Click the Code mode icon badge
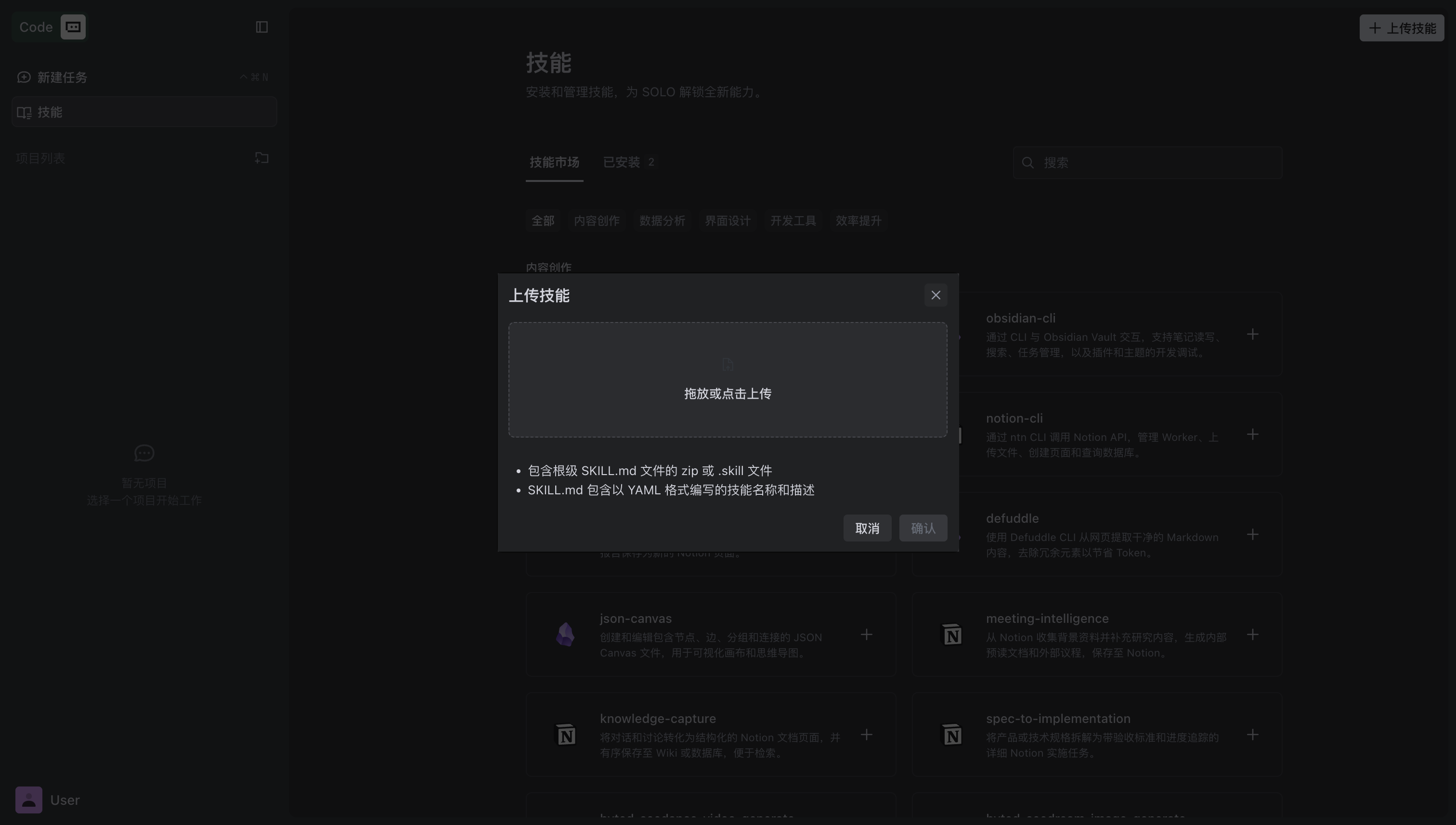This screenshot has height=825, width=1456. coord(73,26)
